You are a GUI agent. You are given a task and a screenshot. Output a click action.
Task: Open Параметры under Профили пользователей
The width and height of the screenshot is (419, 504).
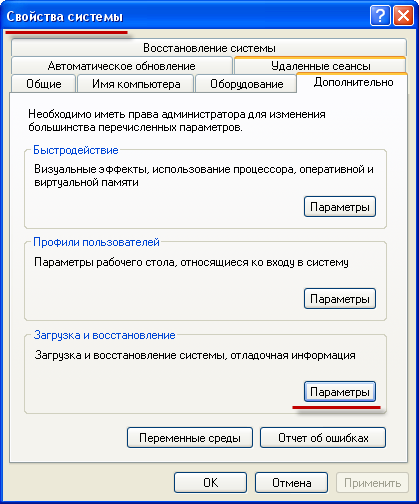340,299
